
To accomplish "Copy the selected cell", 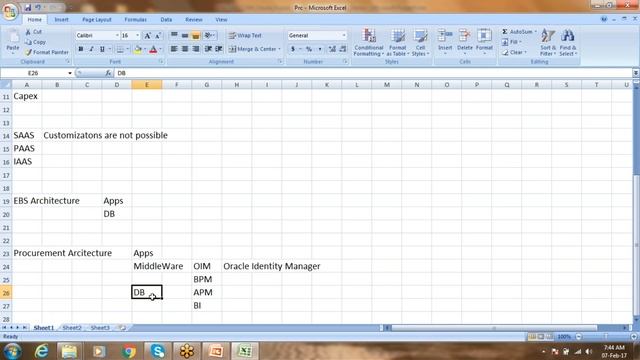I will point(36,42).
